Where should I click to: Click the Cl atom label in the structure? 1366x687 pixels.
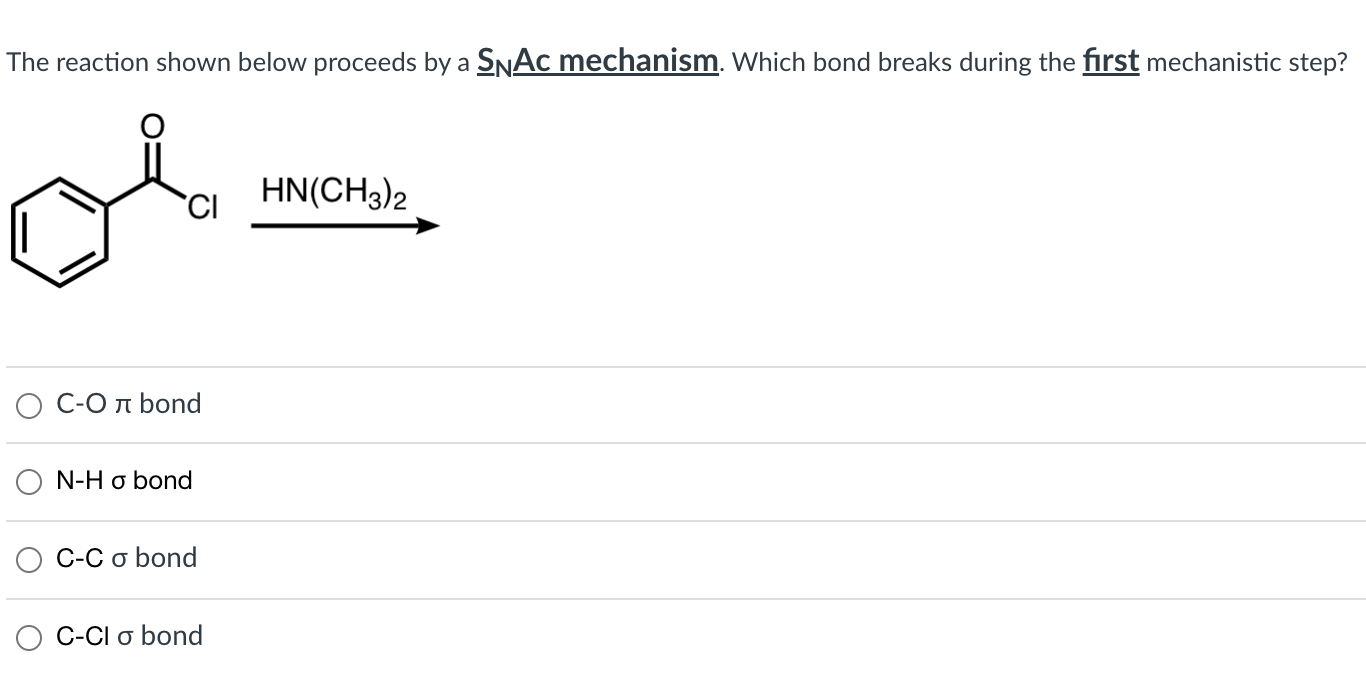204,207
